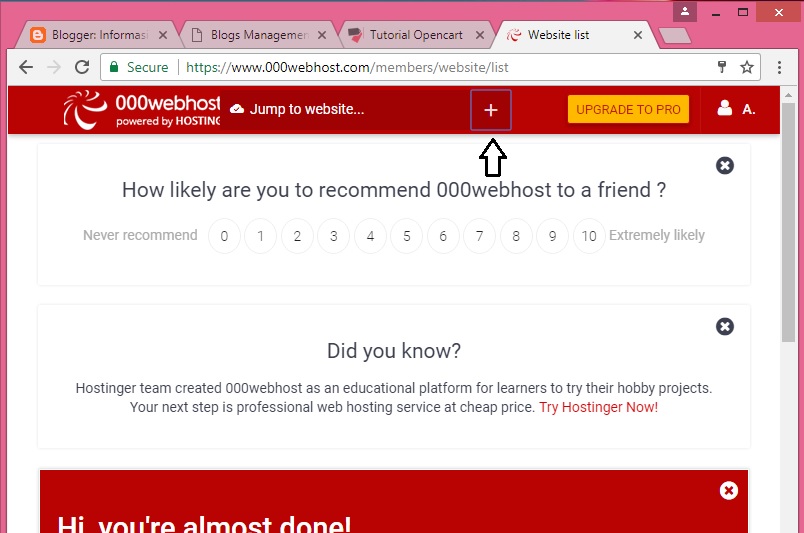Click the browser forward arrow
Viewport: 804px width, 533px height.
(54, 67)
